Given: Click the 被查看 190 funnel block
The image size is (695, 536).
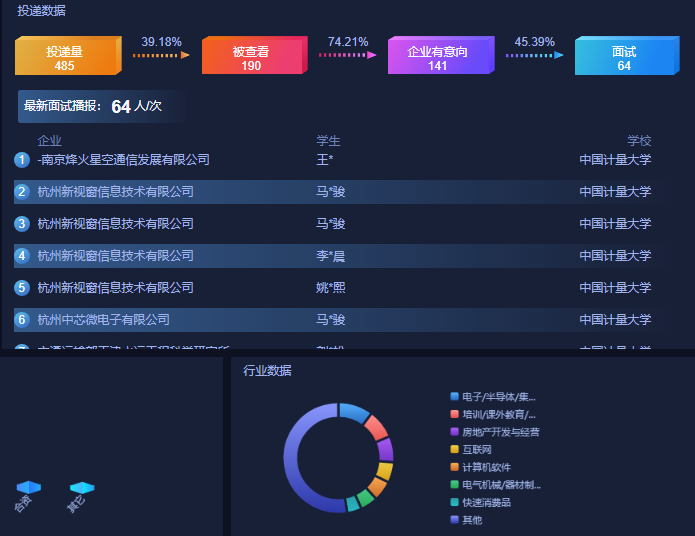Looking at the screenshot, I should pyautogui.click(x=252, y=57).
